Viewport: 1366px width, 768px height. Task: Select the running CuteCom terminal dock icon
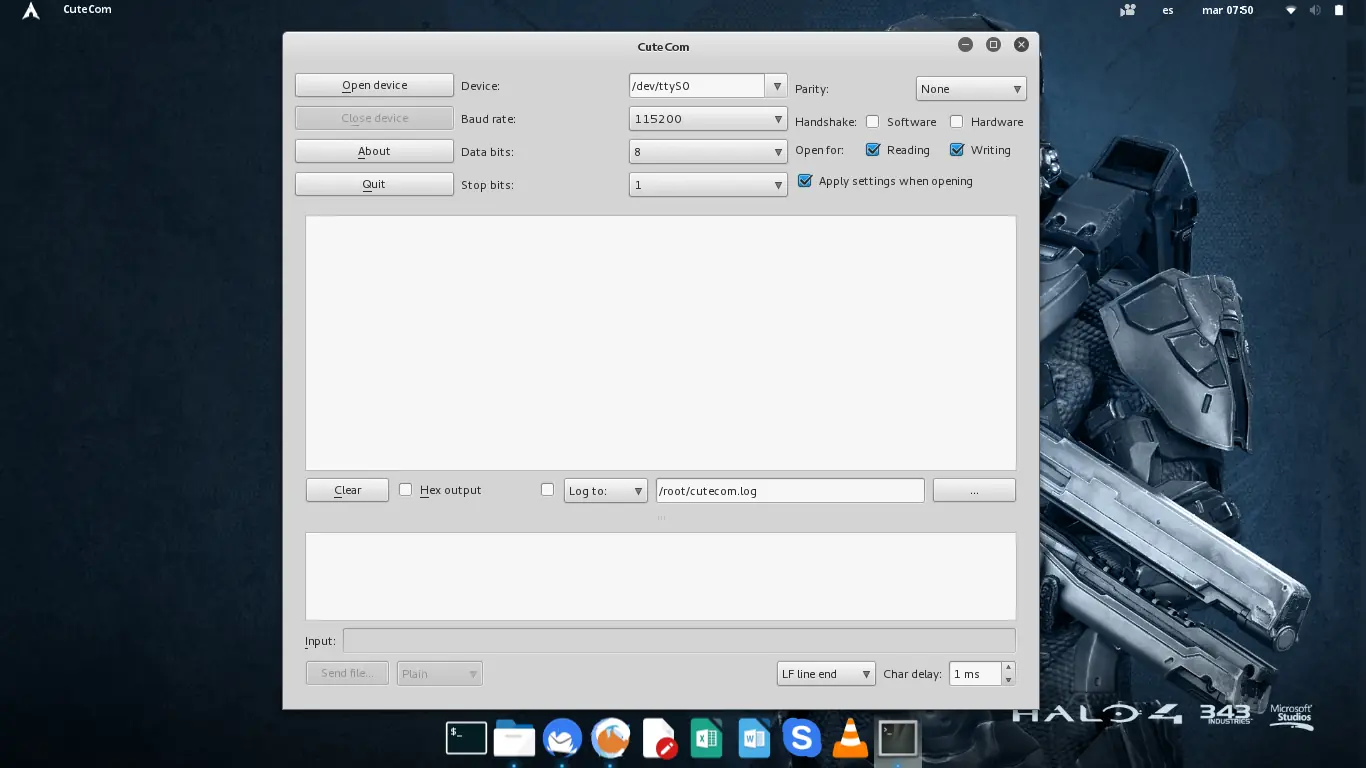click(898, 738)
